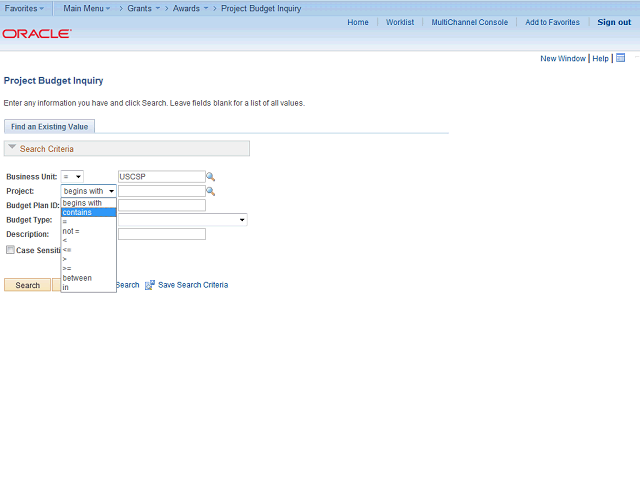Choose the 'not =' operator option
The height and width of the screenshot is (480, 640).
89,231
